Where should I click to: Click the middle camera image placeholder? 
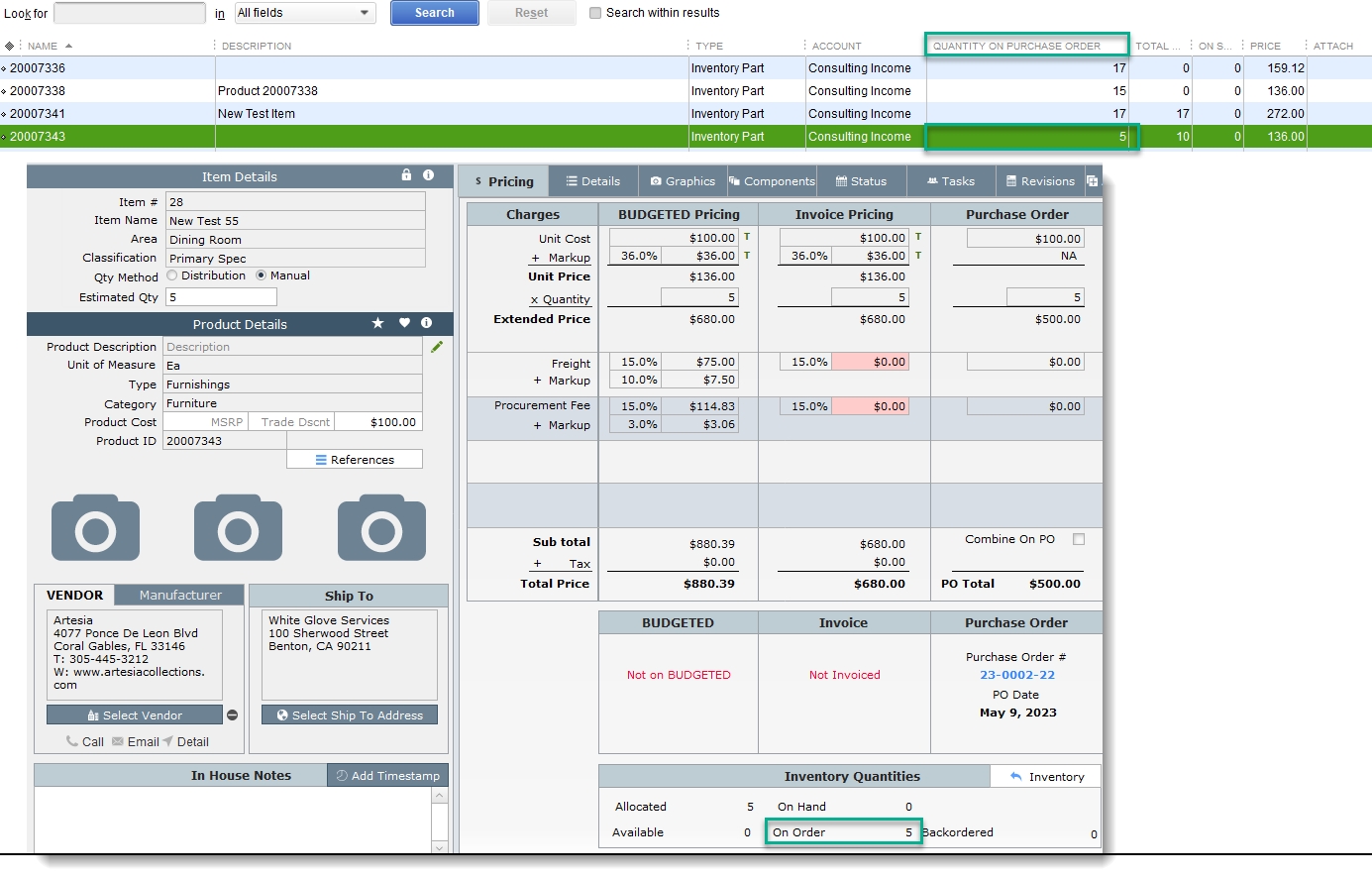pos(238,528)
